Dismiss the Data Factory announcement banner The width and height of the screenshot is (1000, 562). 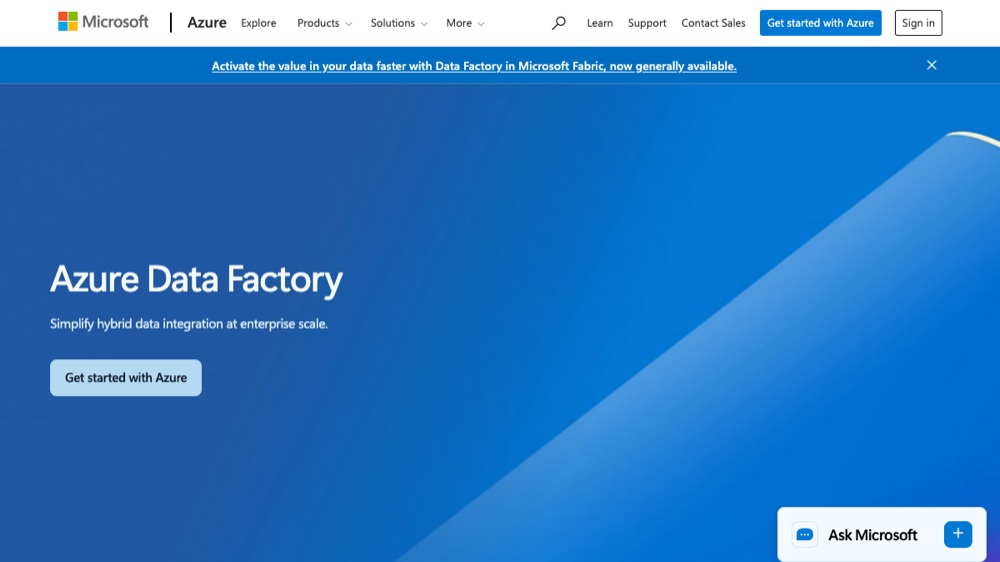coord(932,65)
